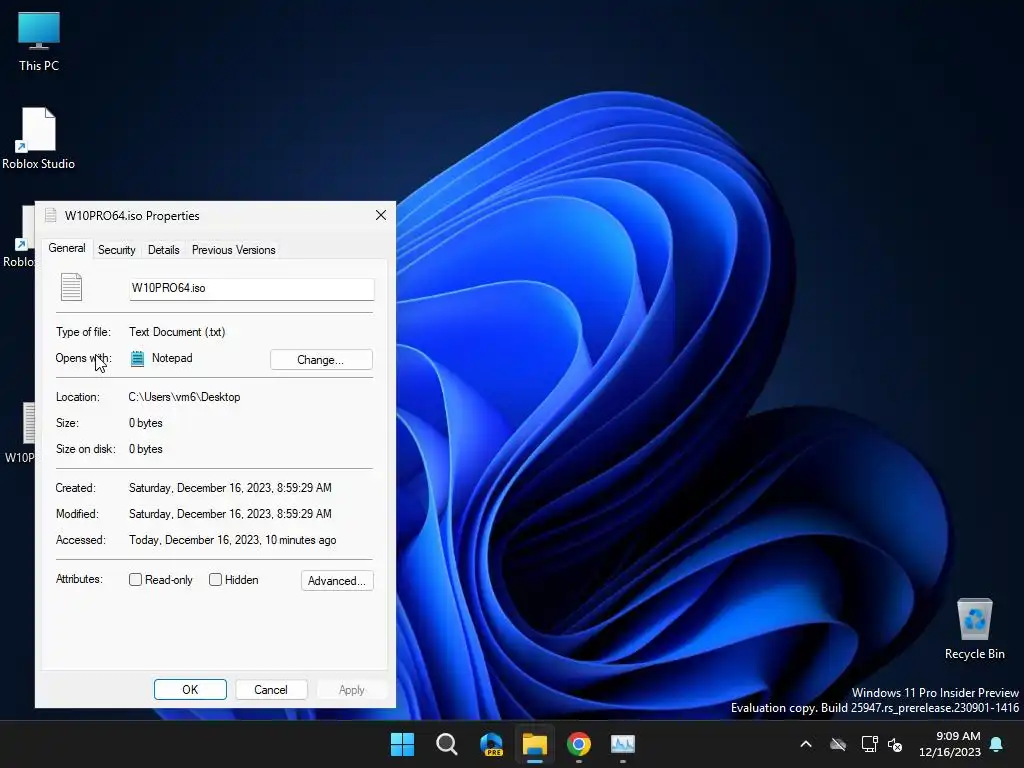1024x768 pixels.
Task: Open the Windows Start menu
Action: [x=402, y=744]
